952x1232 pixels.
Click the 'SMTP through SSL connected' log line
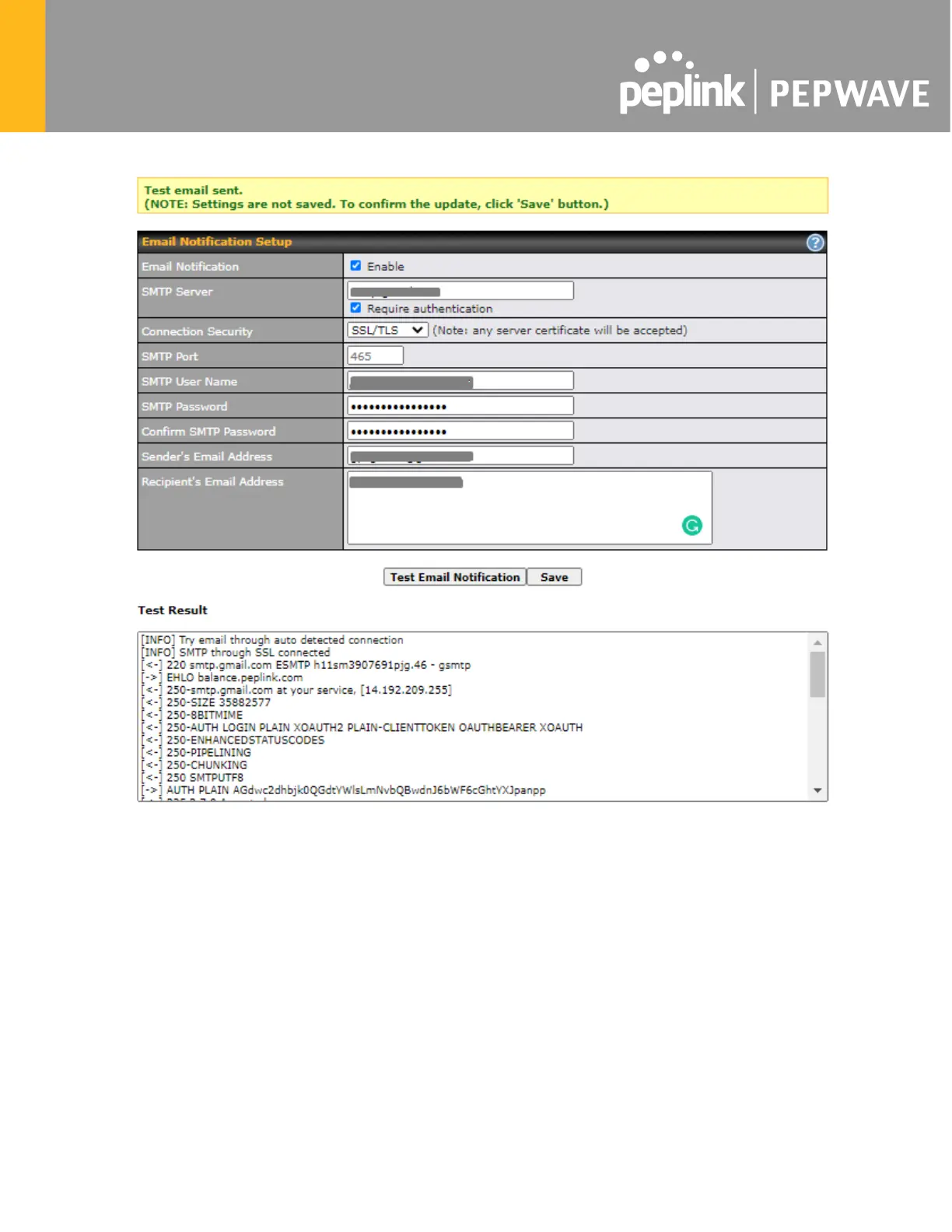pos(236,653)
